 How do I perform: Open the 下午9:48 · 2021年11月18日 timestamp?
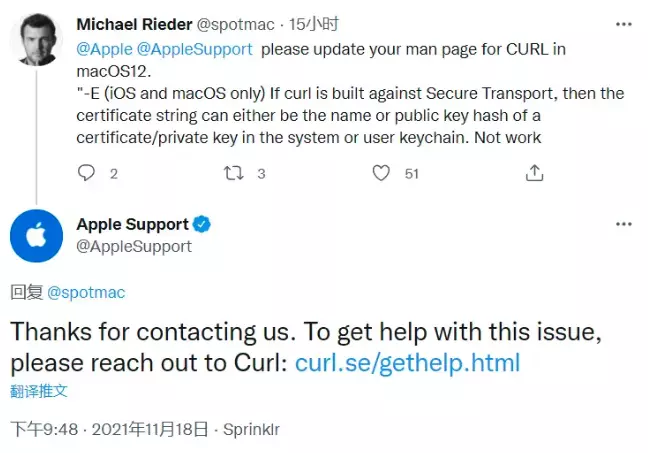pyautogui.click(x=109, y=429)
